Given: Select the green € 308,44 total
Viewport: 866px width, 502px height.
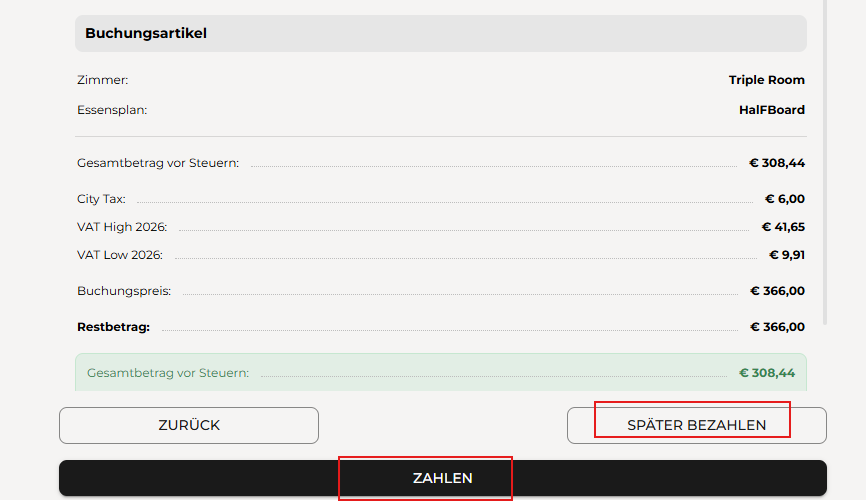Looking at the screenshot, I should click(767, 373).
